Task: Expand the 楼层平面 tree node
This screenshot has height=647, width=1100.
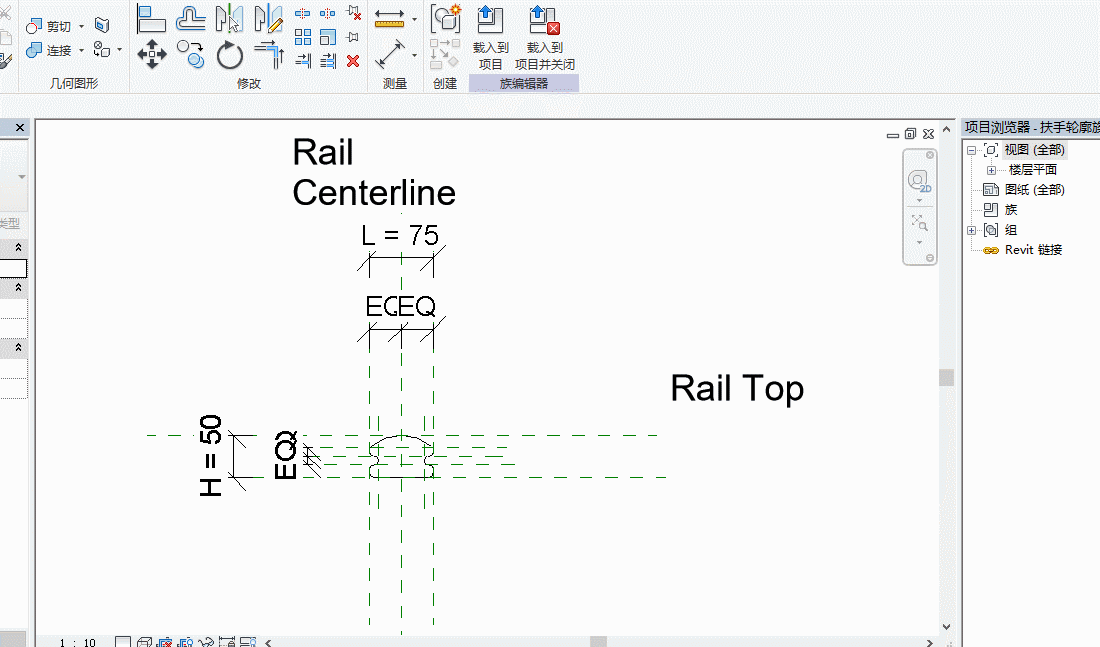Action: click(x=991, y=171)
